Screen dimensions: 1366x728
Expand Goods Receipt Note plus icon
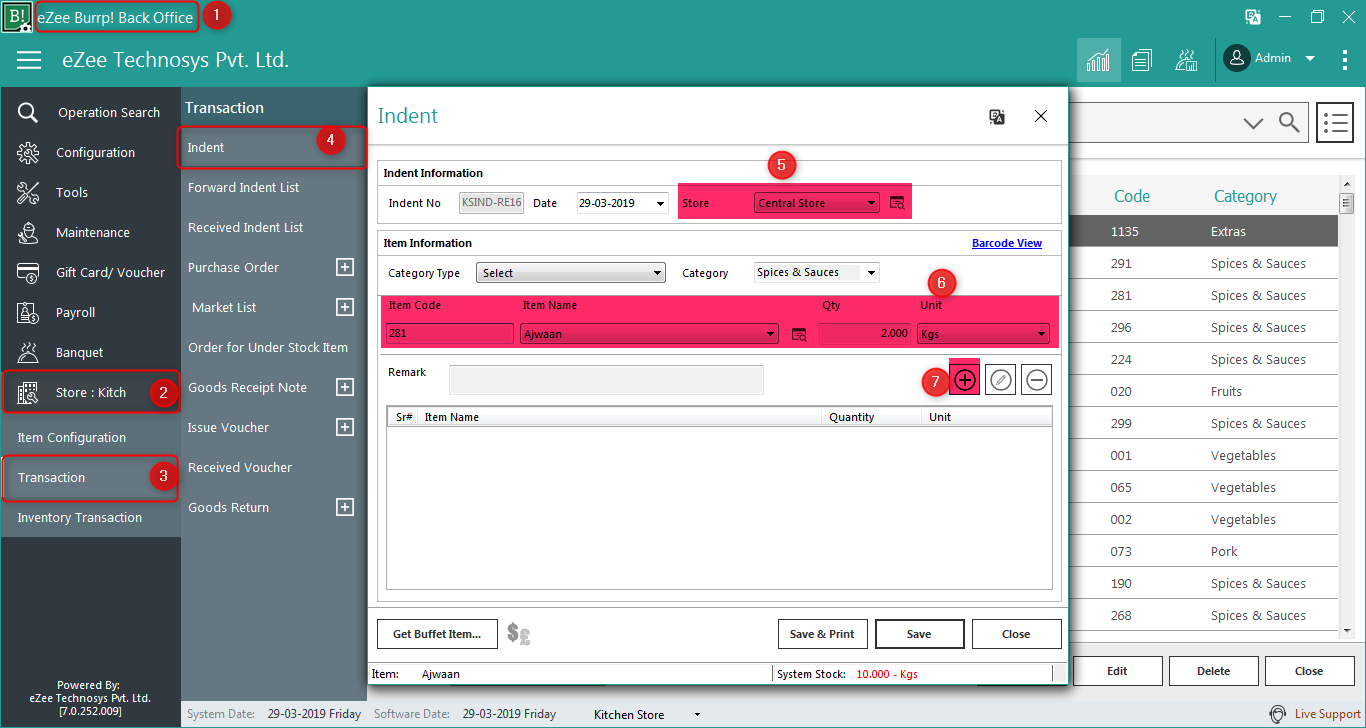pyautogui.click(x=345, y=387)
